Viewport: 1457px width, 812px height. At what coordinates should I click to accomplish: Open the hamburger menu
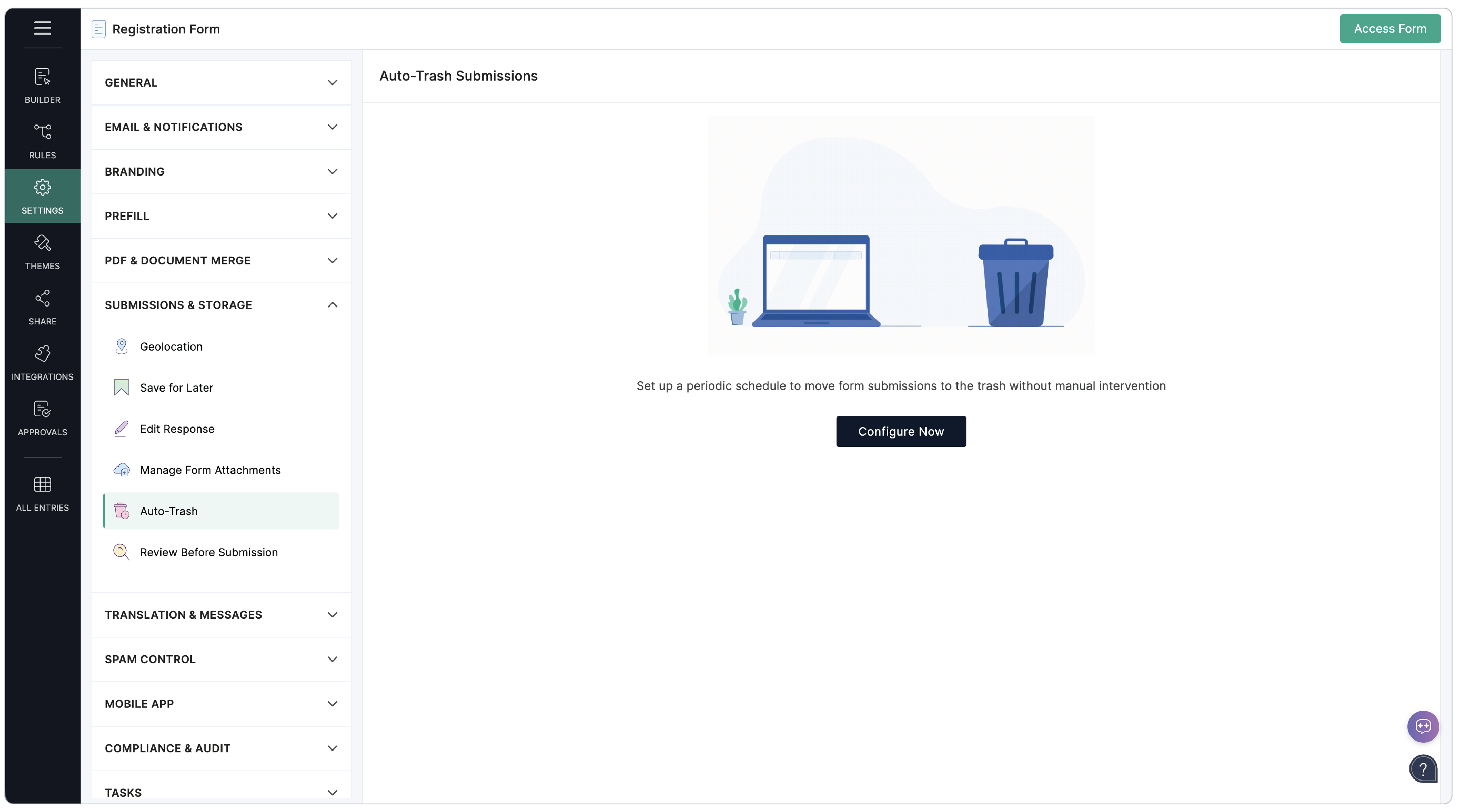pos(42,28)
